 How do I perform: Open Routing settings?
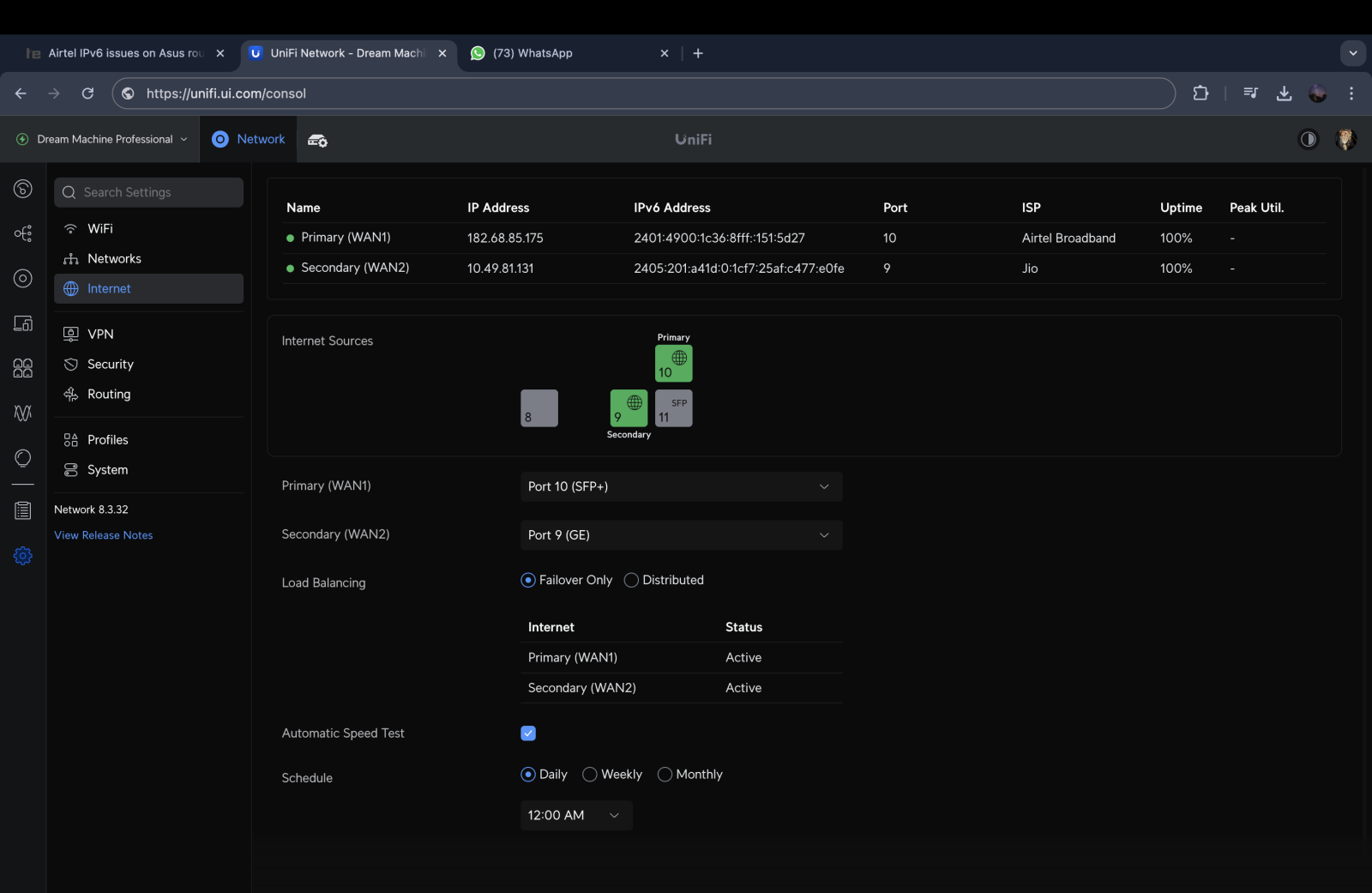point(148,395)
